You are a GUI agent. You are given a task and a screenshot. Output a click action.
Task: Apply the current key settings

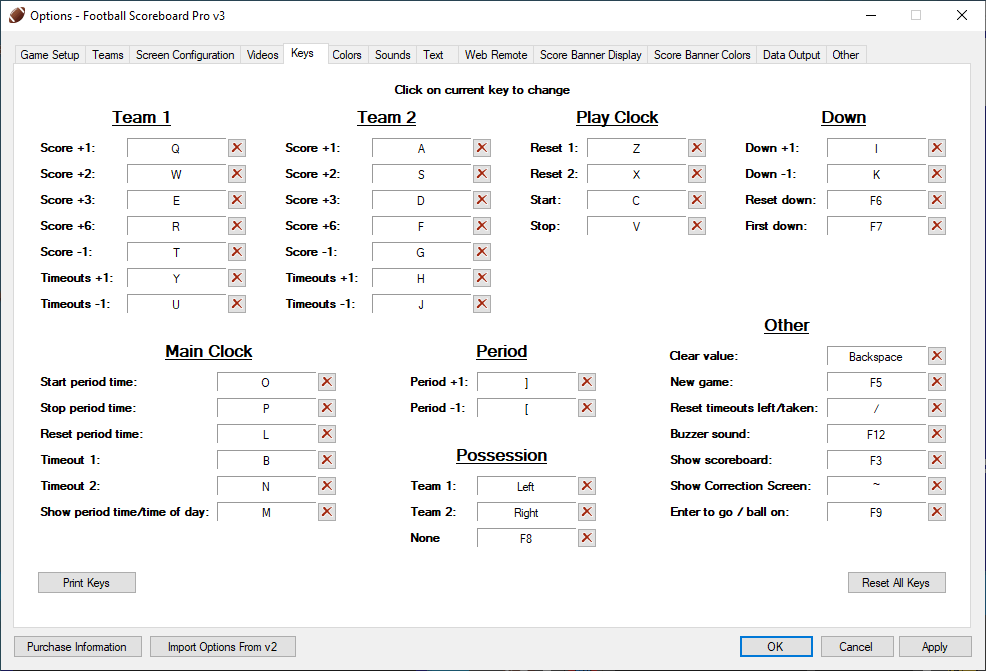pos(935,647)
